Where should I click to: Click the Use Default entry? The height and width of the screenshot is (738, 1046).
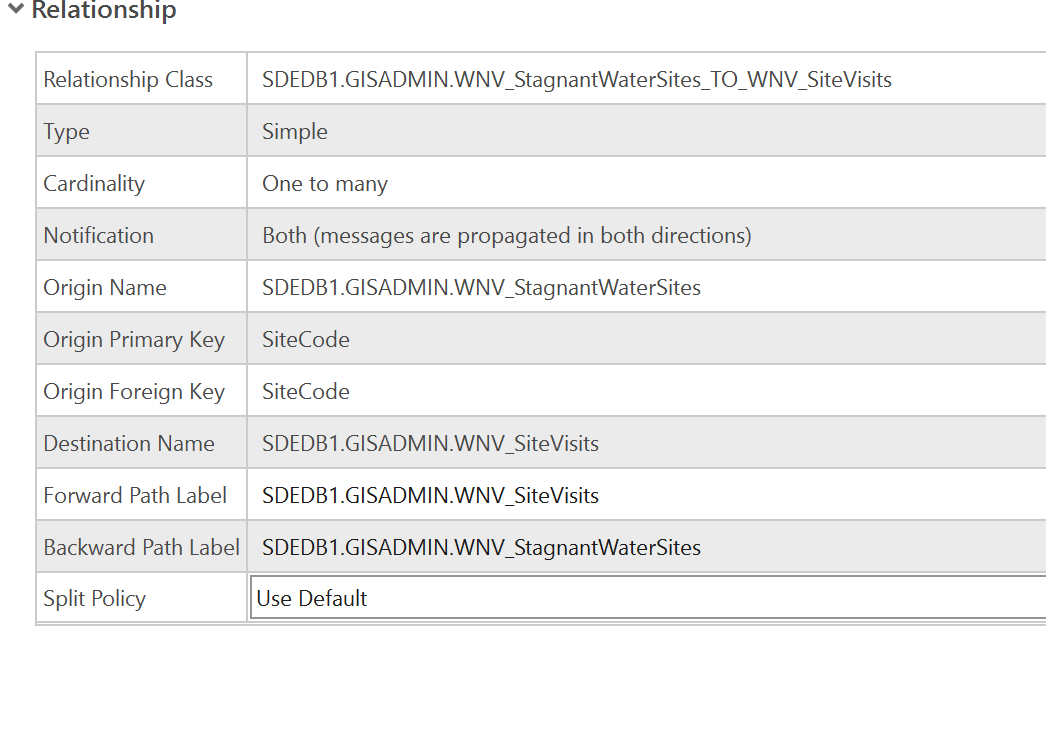[x=312, y=598]
